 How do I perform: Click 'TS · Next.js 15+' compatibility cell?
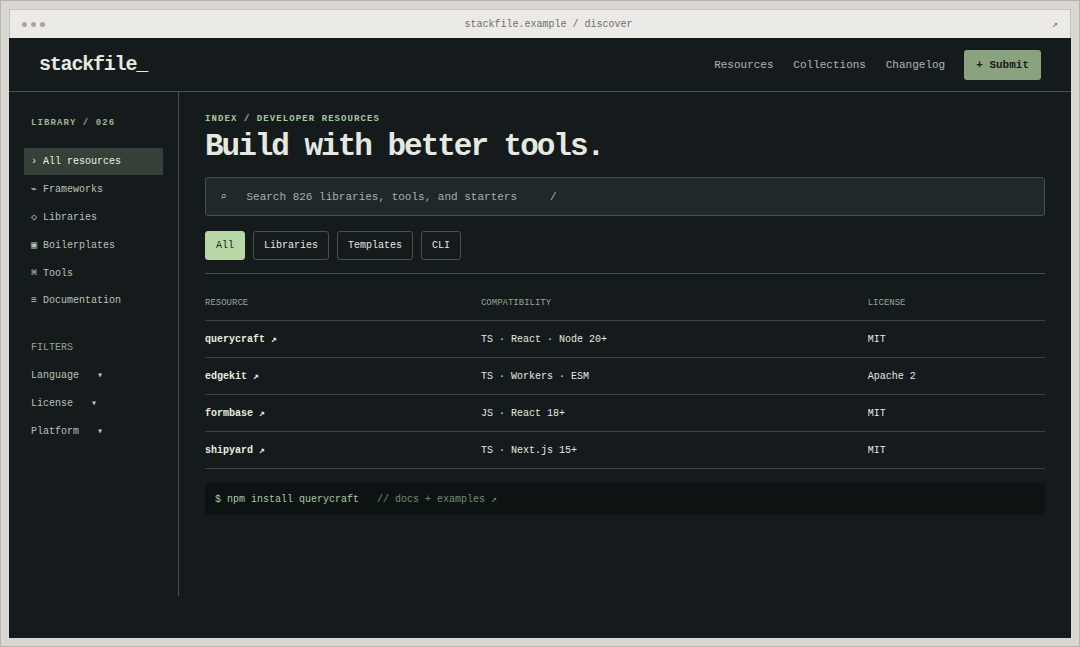[528, 450]
